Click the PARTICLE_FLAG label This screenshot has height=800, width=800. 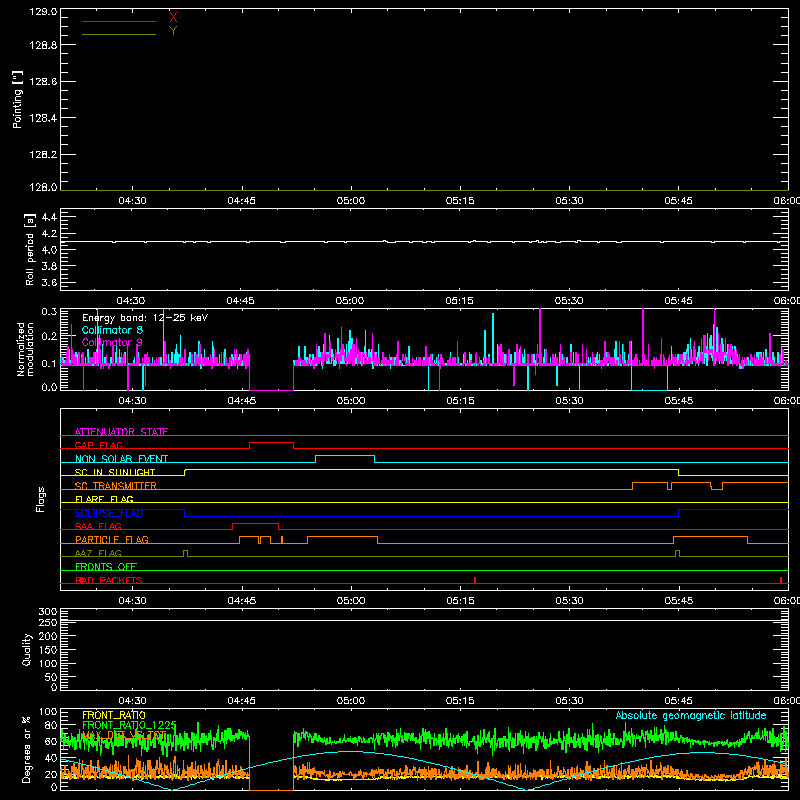(x=112, y=540)
